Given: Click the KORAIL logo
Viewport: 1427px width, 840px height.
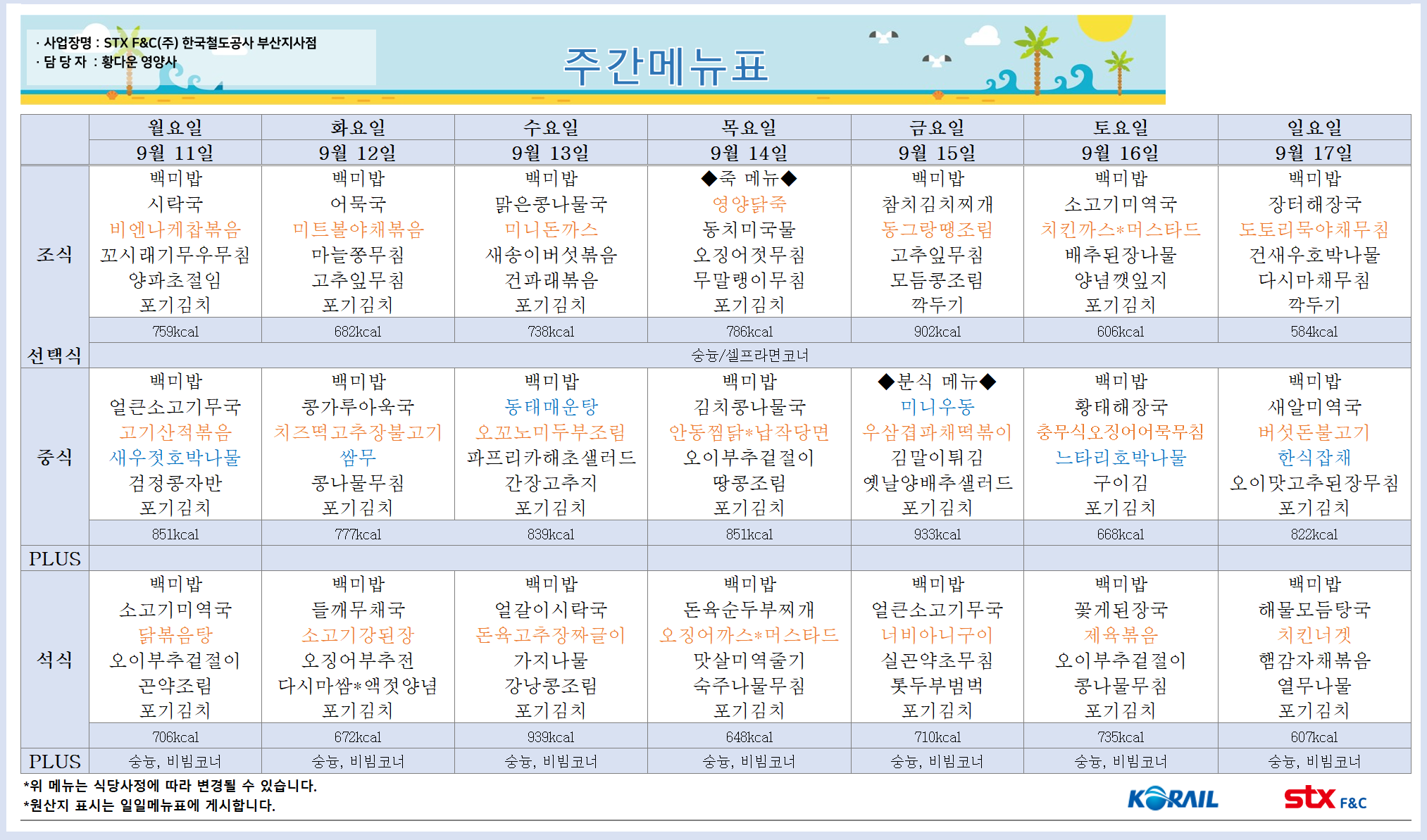Looking at the screenshot, I should tap(1173, 798).
